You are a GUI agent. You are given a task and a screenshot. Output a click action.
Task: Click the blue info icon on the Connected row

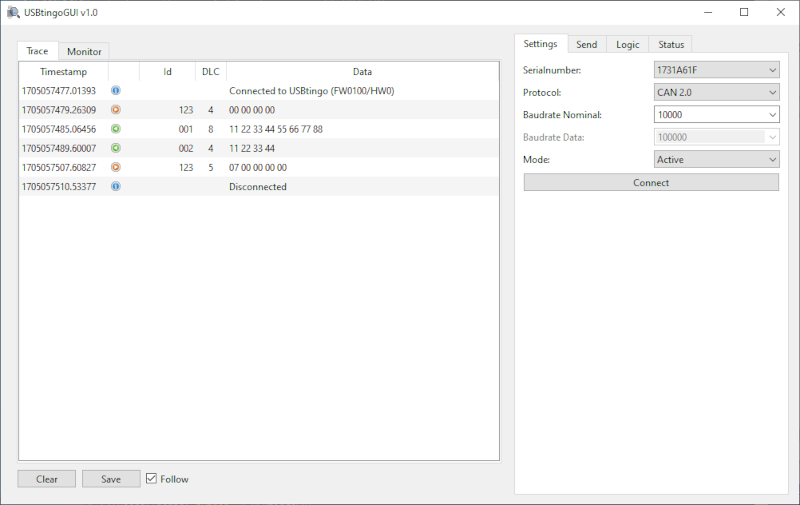pyautogui.click(x=115, y=91)
